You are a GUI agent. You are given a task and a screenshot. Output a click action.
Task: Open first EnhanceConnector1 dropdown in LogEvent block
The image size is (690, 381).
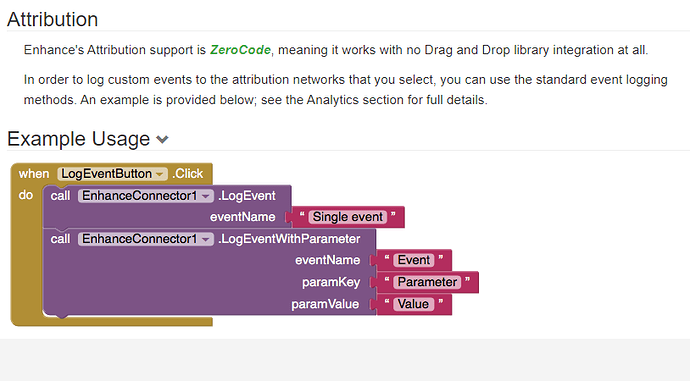point(206,196)
